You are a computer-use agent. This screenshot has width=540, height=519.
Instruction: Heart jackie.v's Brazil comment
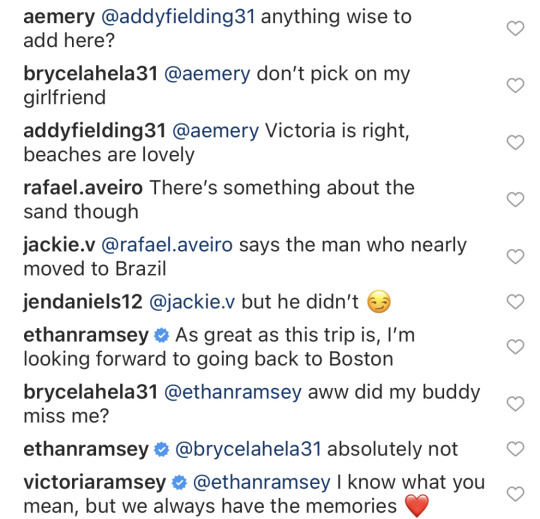[x=515, y=257]
